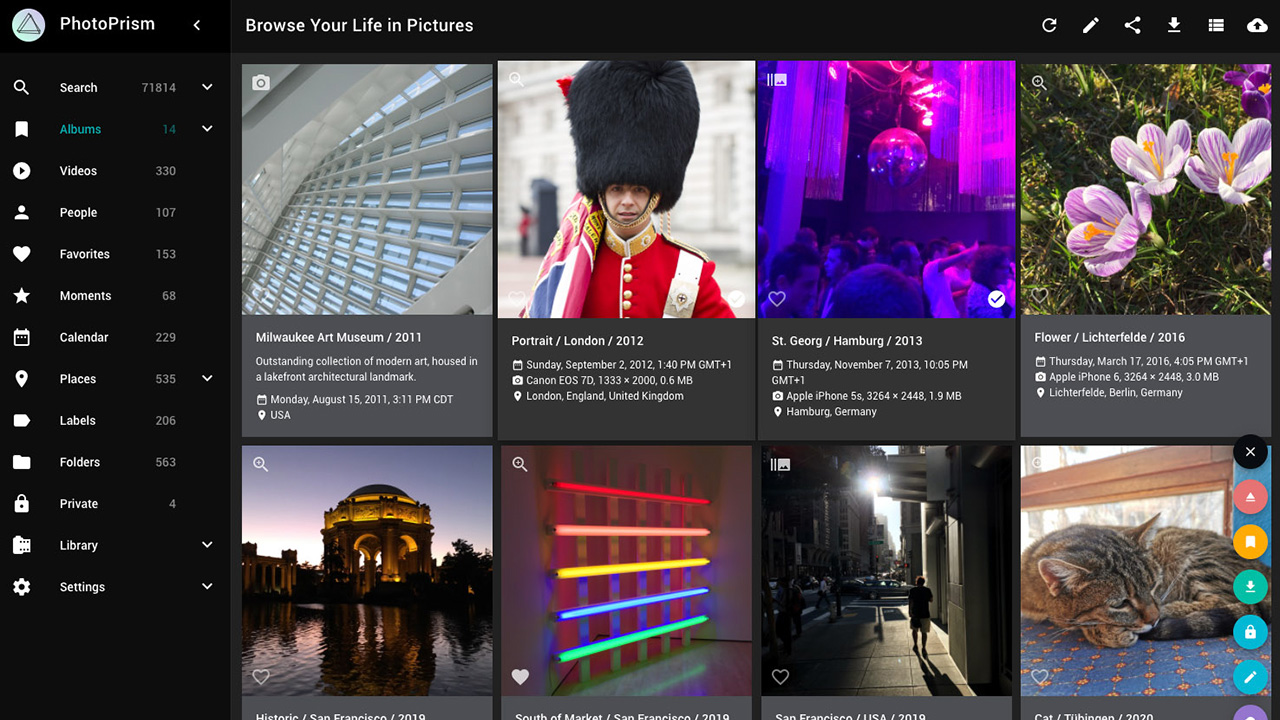1280x720 pixels.
Task: Switch to list view using the toolbar icon
Action: (1216, 26)
